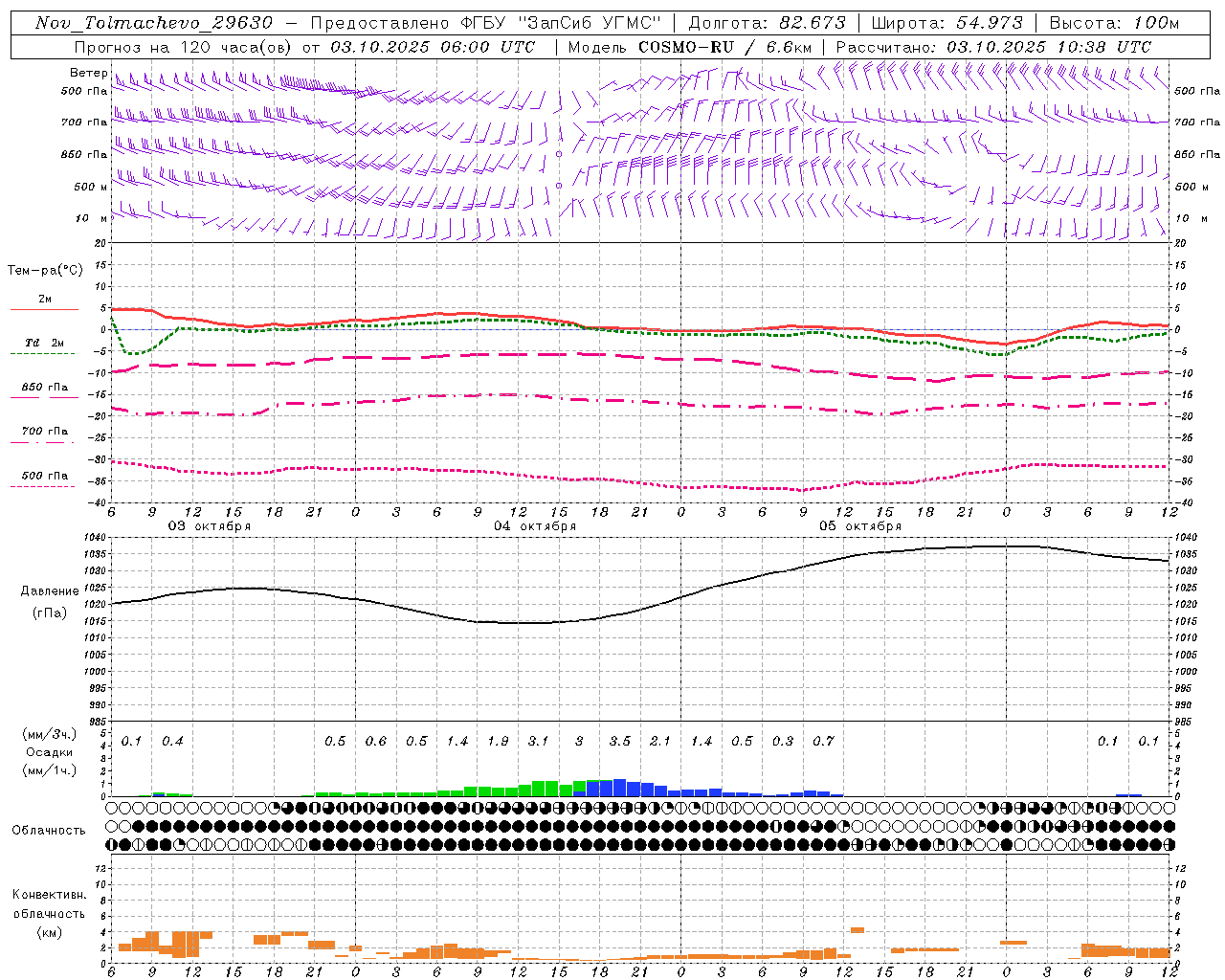Click the 'Ветер' wind panel label
This screenshot has height=980, width=1225.
tap(89, 73)
